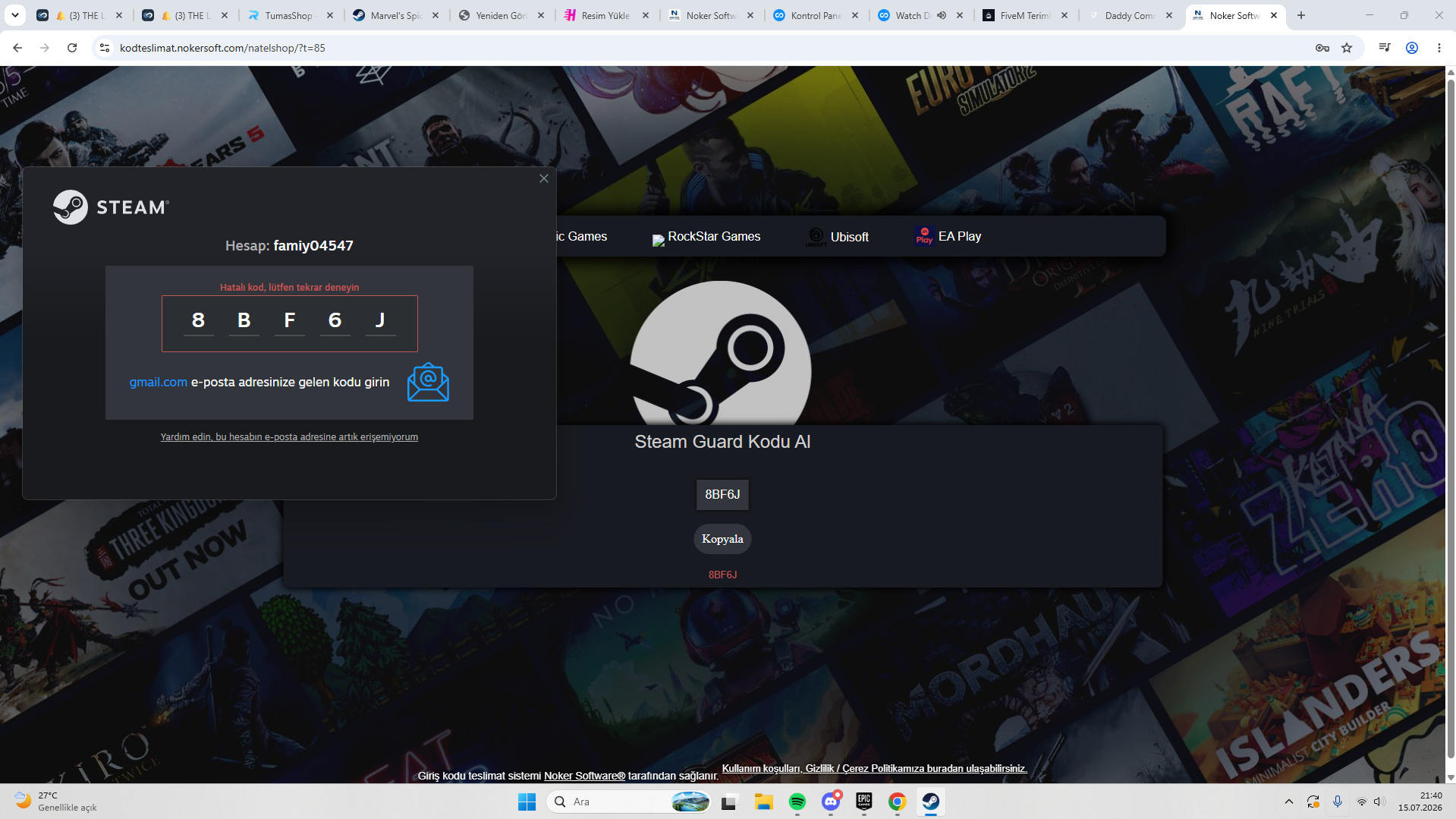
Task: Mute the Watch tab audio icon
Action: click(x=942, y=15)
